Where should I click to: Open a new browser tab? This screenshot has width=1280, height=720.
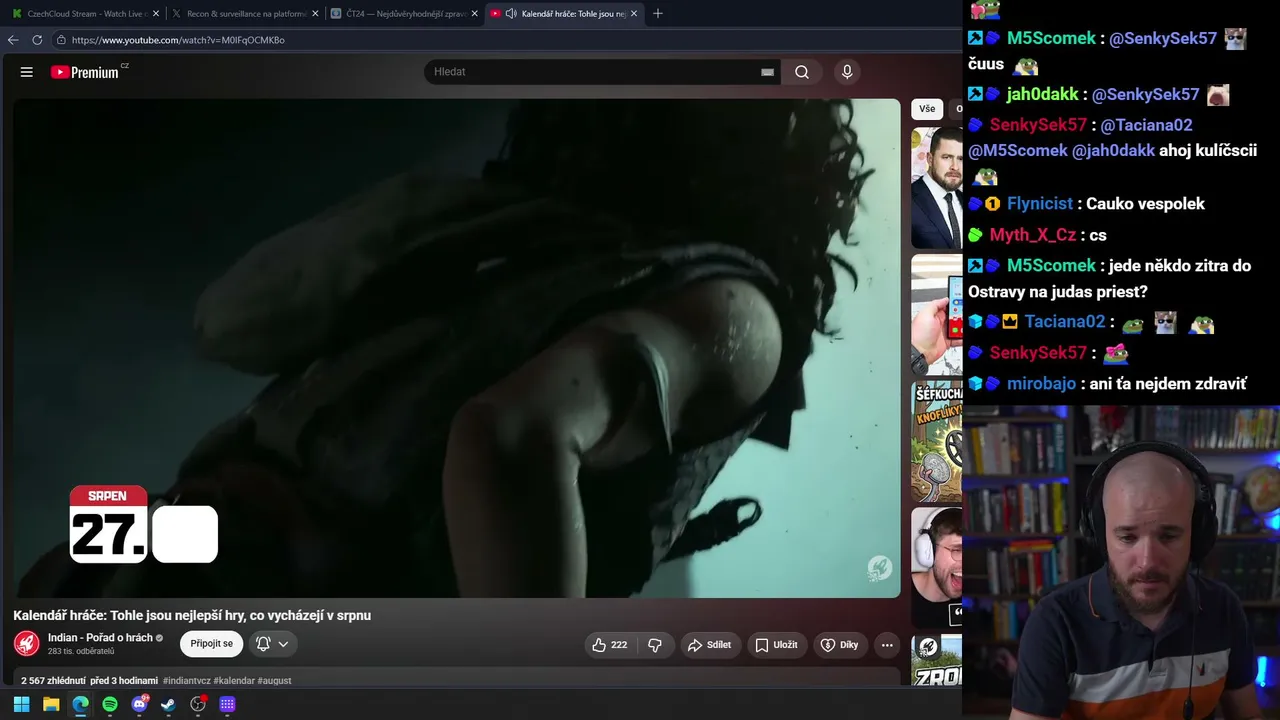657,14
